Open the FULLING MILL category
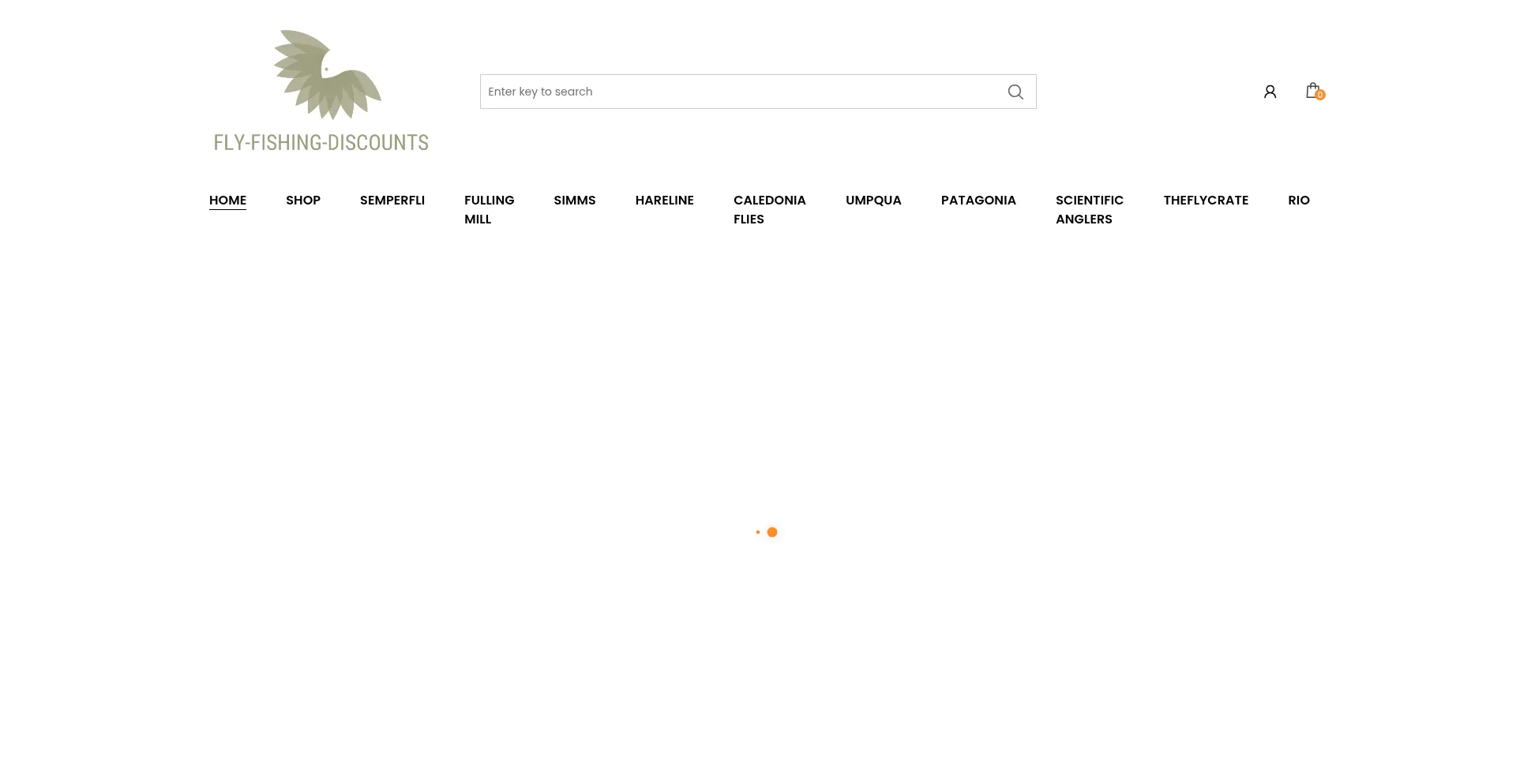The height and width of the screenshot is (784, 1516). point(489,210)
